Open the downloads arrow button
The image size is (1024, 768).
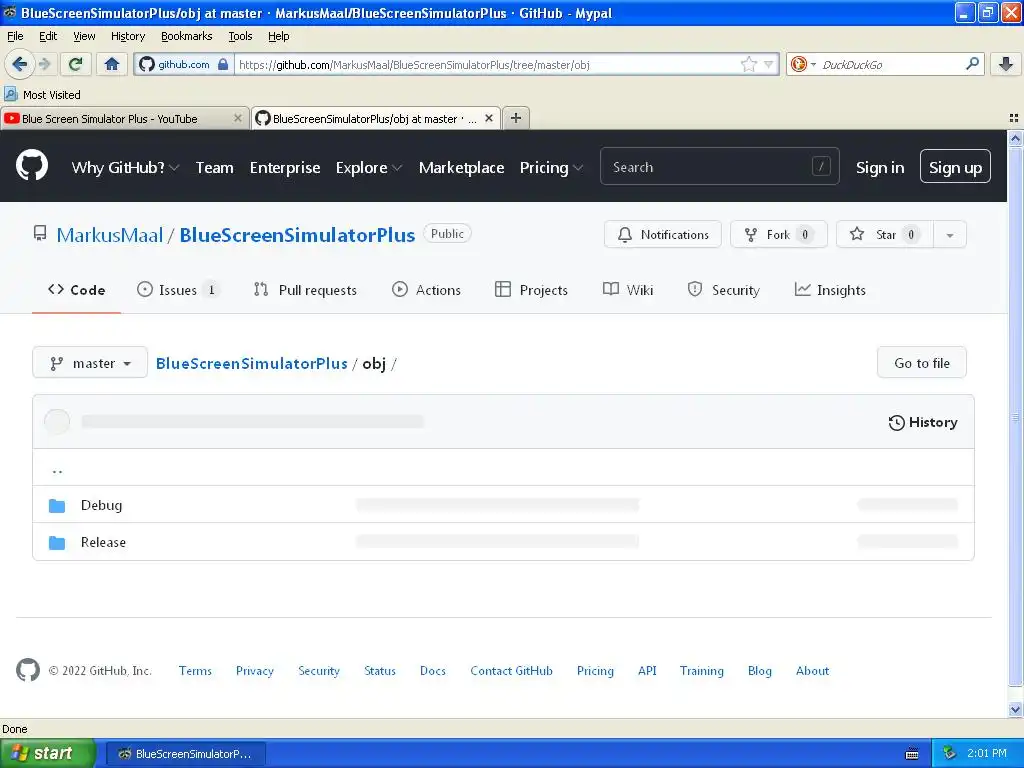point(1006,64)
